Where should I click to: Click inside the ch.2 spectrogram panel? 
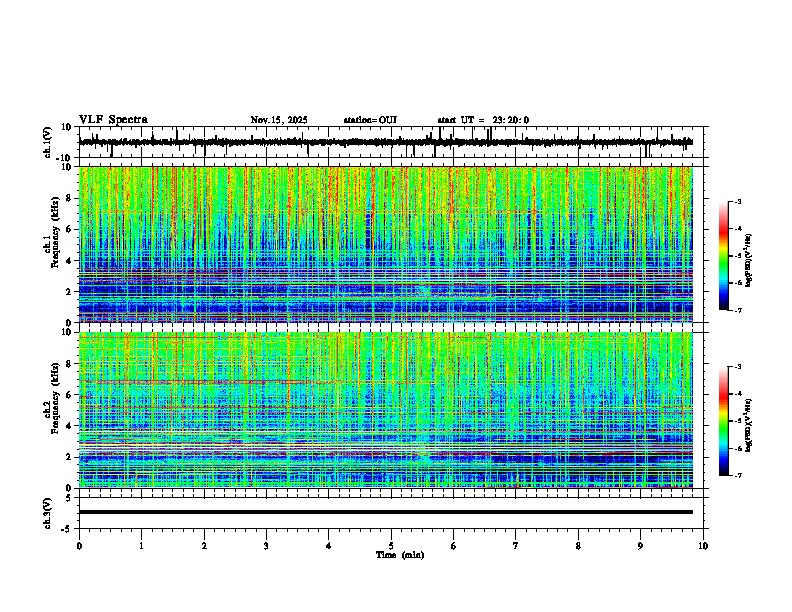385,410
